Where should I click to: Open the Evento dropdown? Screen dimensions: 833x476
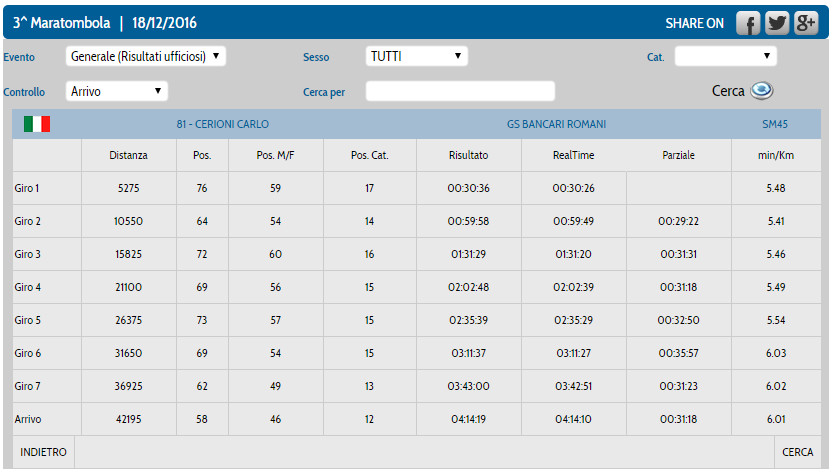pyautogui.click(x=146, y=57)
